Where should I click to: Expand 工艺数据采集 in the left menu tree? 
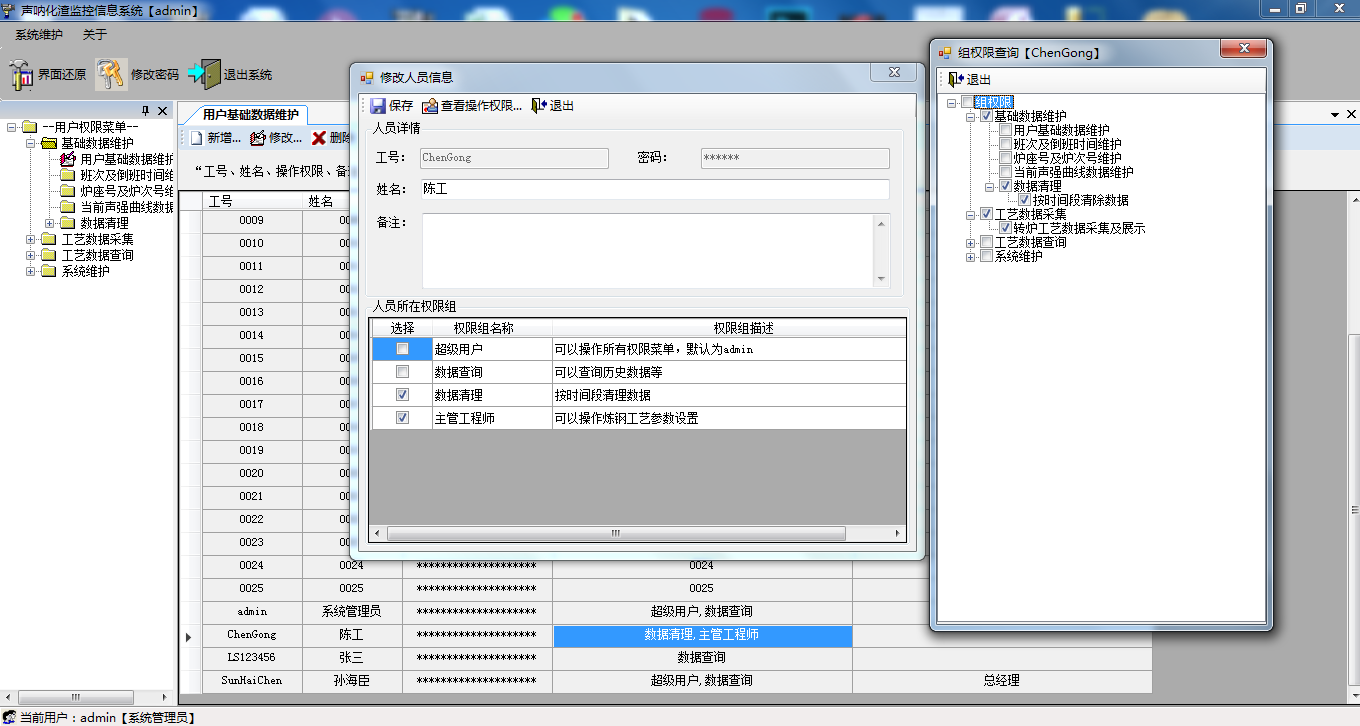coord(31,239)
